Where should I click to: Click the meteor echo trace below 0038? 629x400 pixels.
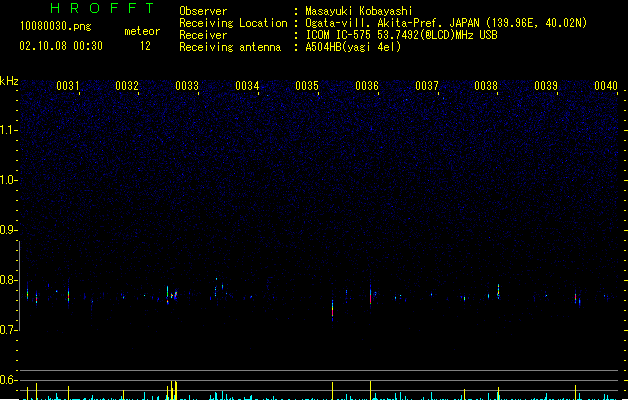tap(498, 292)
